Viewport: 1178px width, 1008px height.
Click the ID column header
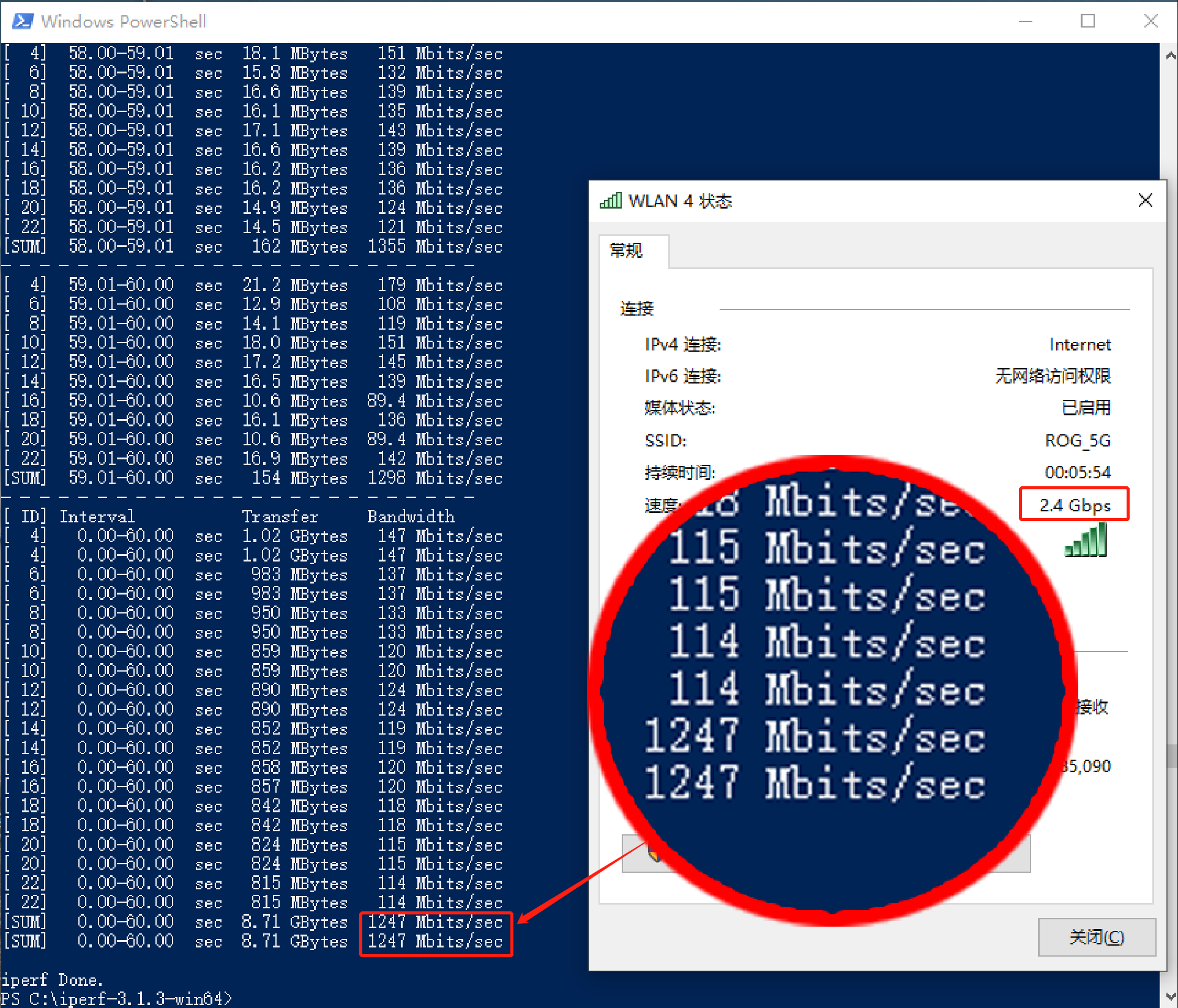(25, 516)
